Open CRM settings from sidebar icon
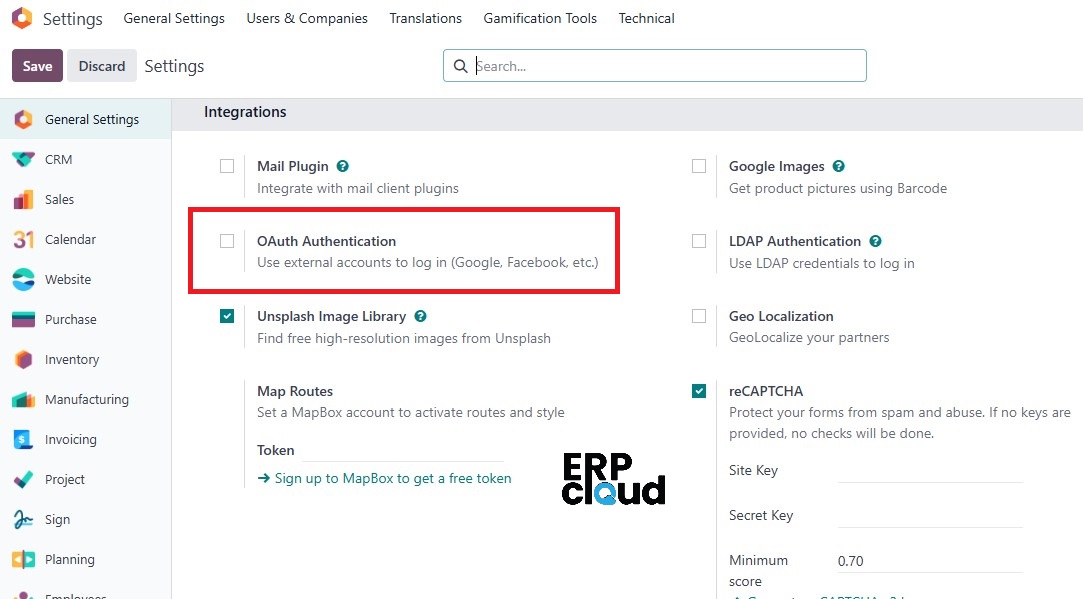 click(x=23, y=159)
